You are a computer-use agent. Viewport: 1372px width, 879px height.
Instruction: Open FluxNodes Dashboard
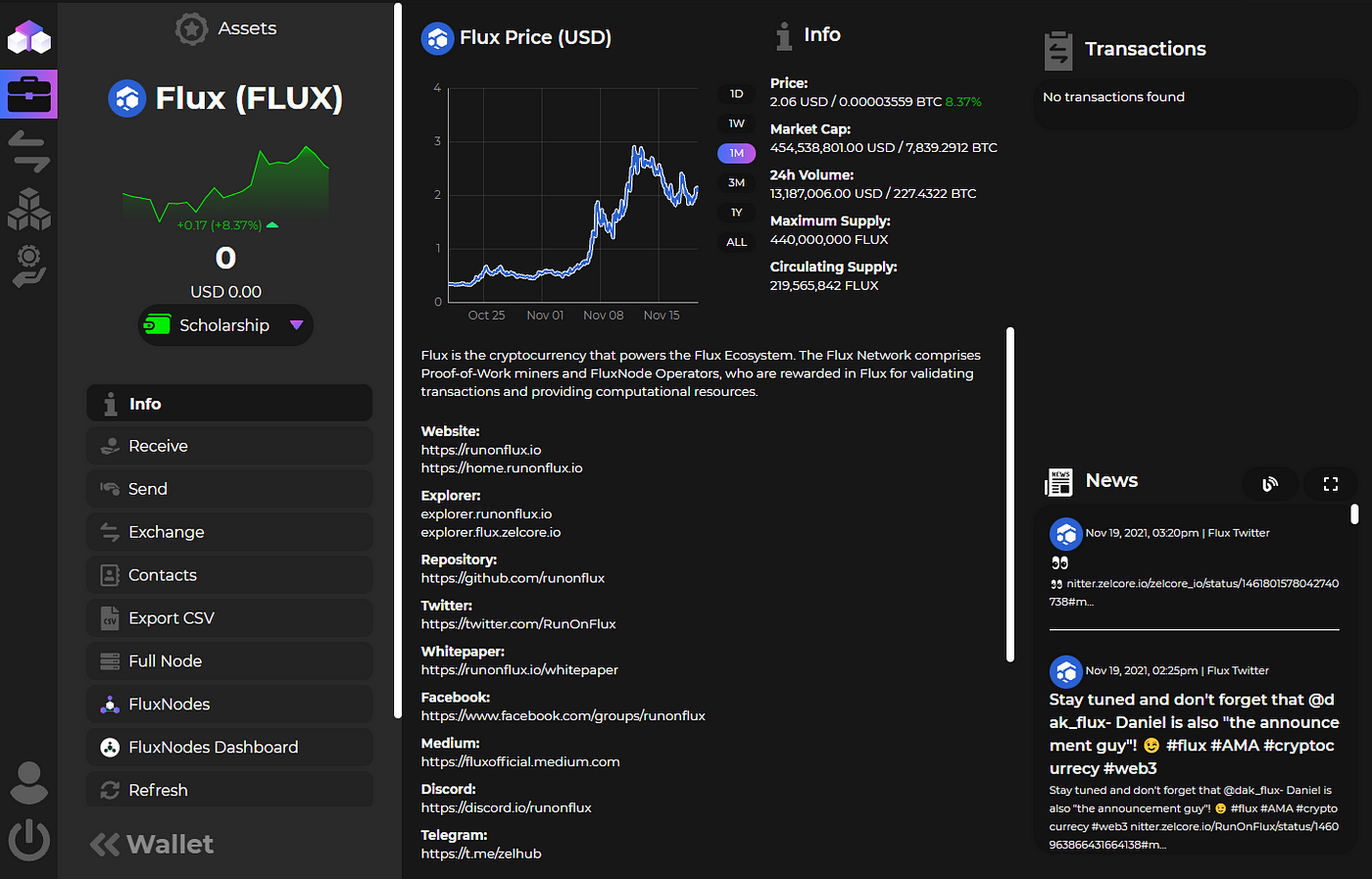229,748
